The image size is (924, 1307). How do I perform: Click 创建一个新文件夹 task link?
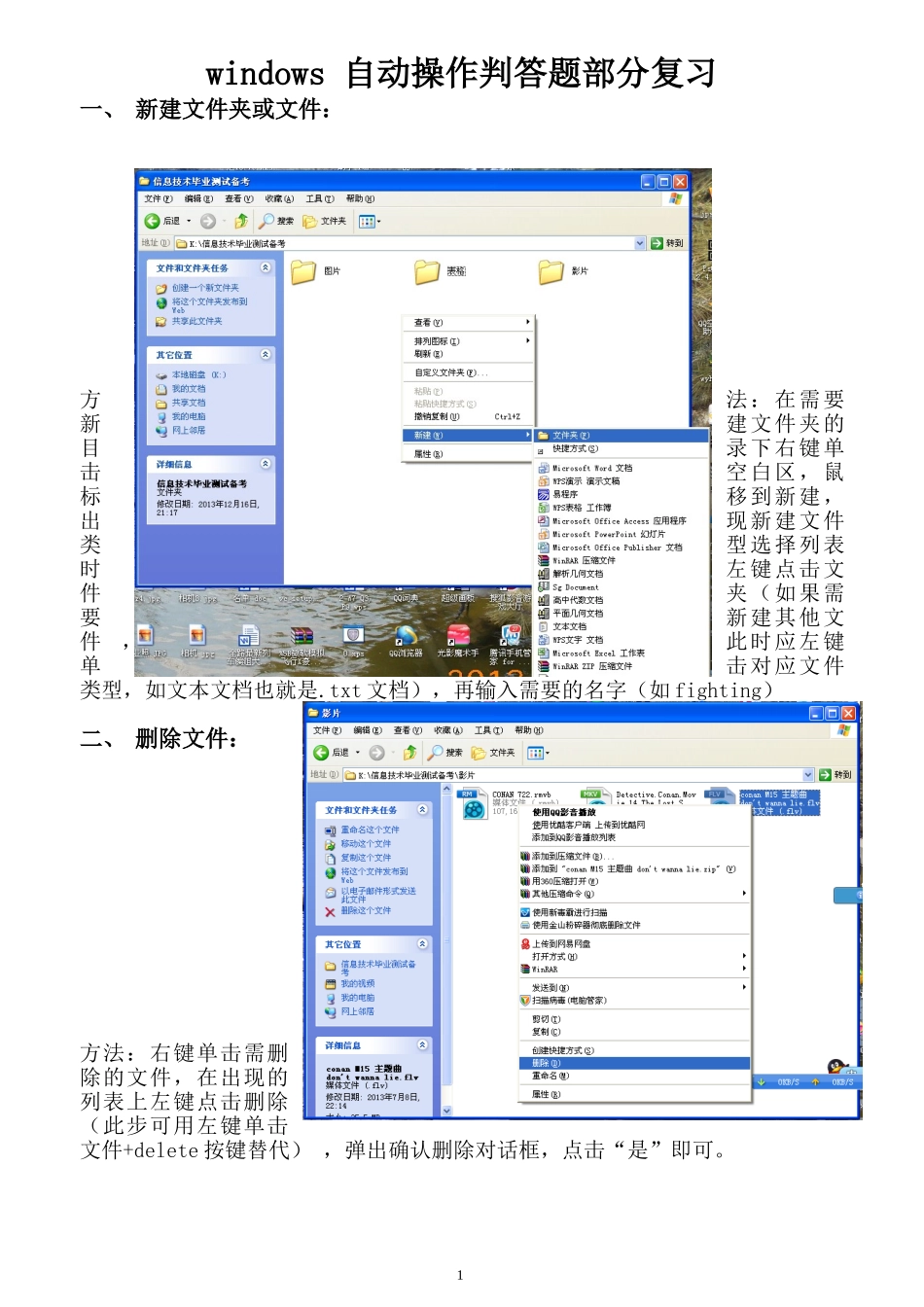204,288
